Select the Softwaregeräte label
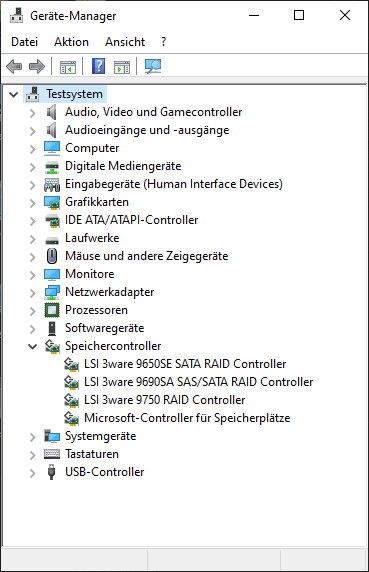Image resolution: width=369 pixels, height=572 pixels. click(104, 328)
